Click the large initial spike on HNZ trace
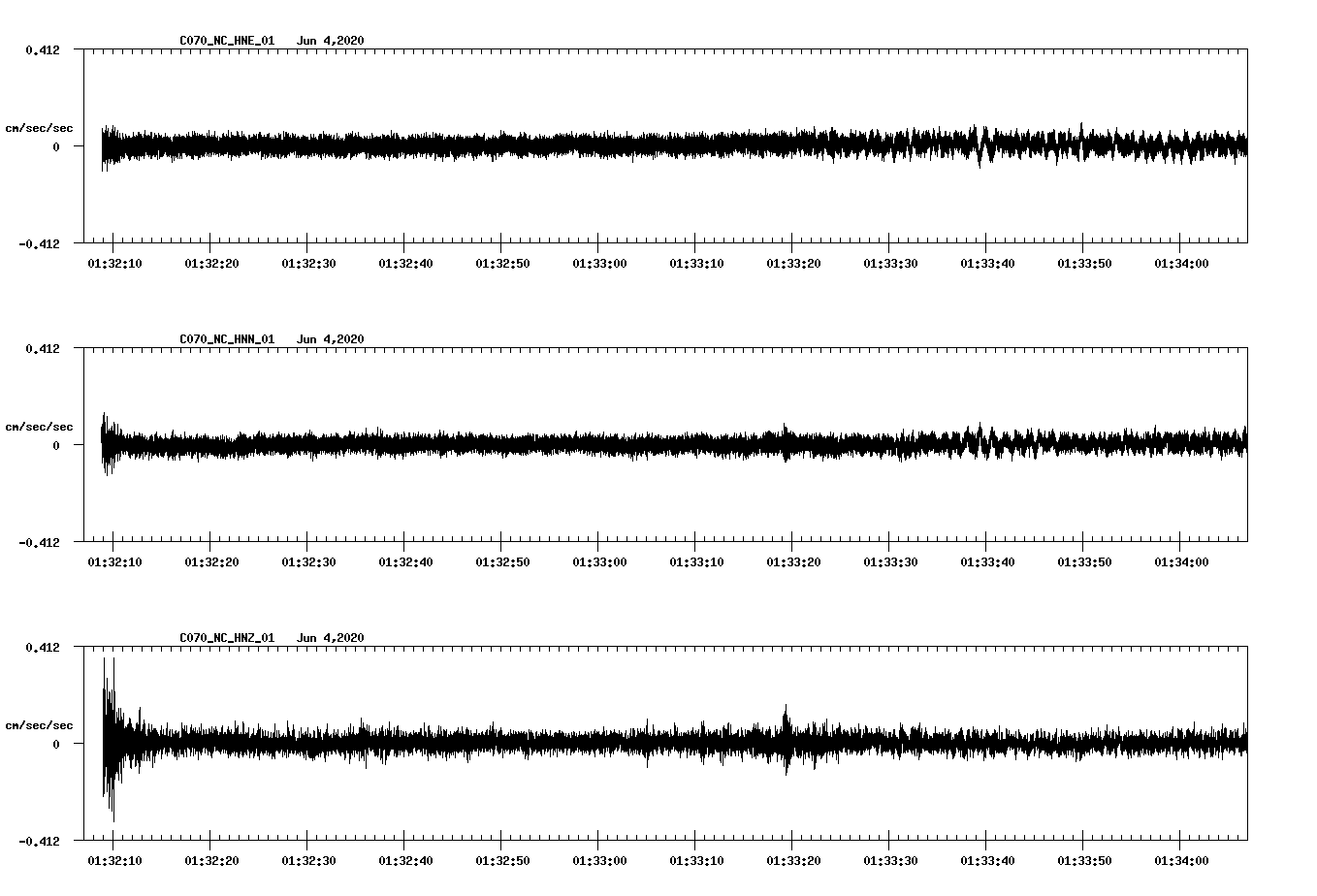Image resolution: width=1317 pixels, height=896 pixels. [x=110, y=740]
